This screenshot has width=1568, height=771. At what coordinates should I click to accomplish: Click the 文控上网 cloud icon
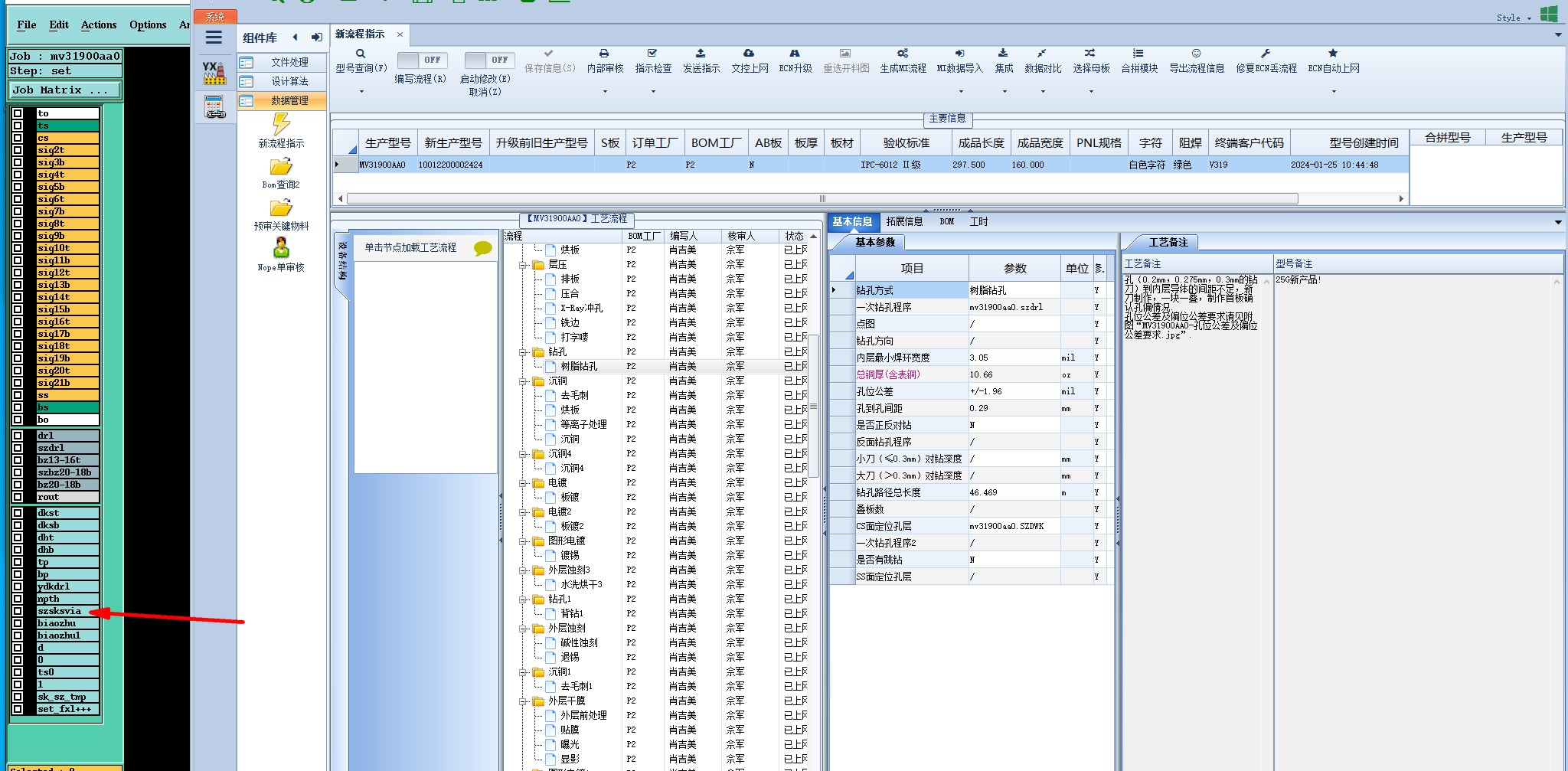point(749,54)
